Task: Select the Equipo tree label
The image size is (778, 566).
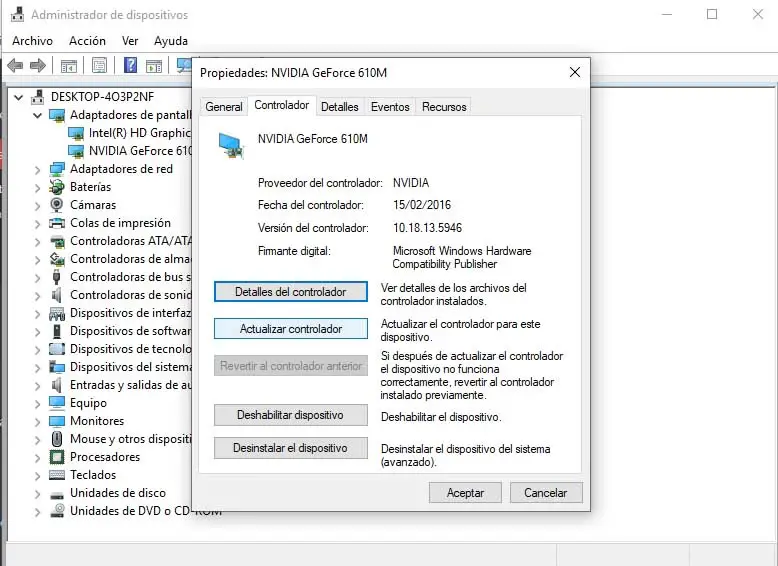Action: (88, 403)
